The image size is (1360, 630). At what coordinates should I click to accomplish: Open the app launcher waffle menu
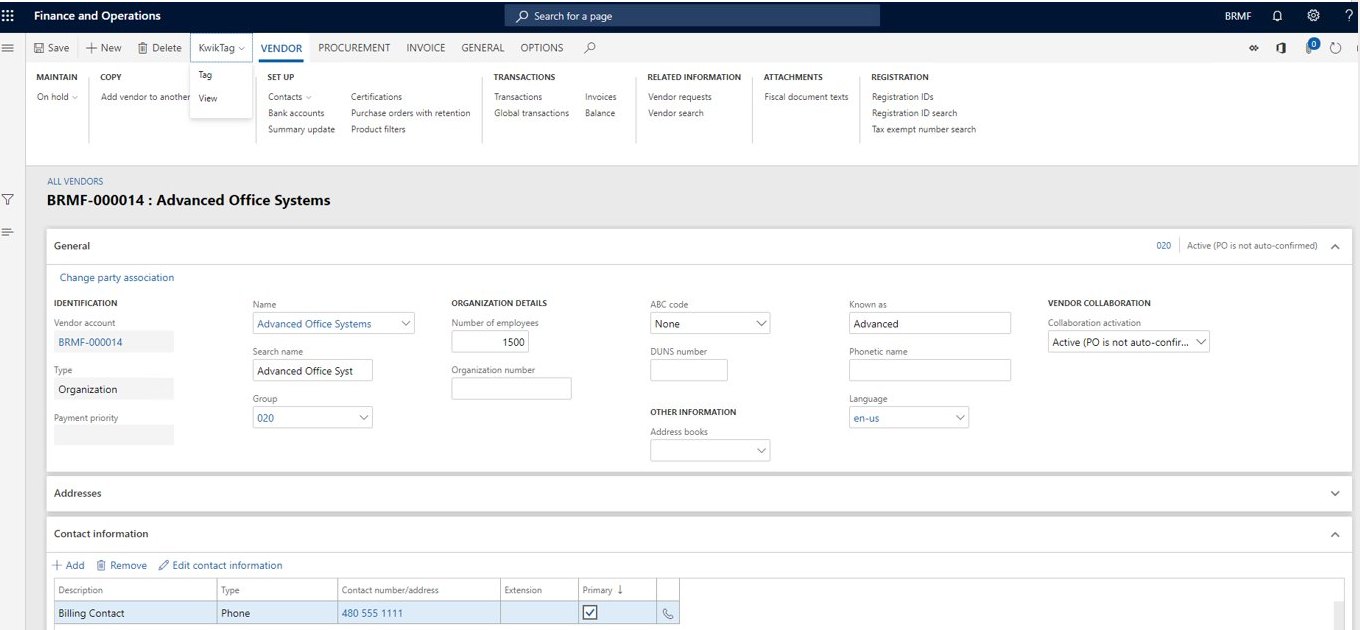8,16
